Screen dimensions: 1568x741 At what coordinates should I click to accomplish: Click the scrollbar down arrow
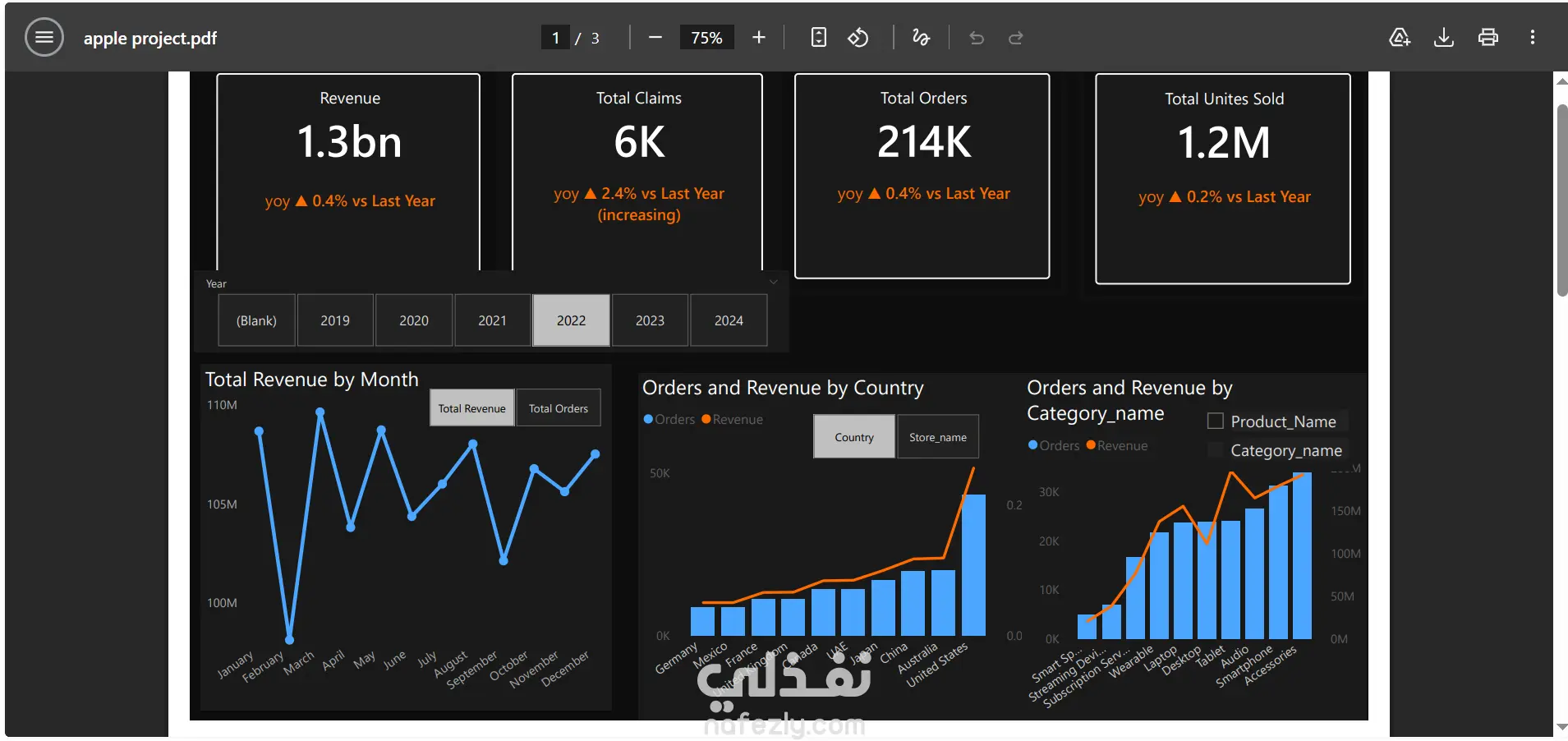[x=1561, y=728]
